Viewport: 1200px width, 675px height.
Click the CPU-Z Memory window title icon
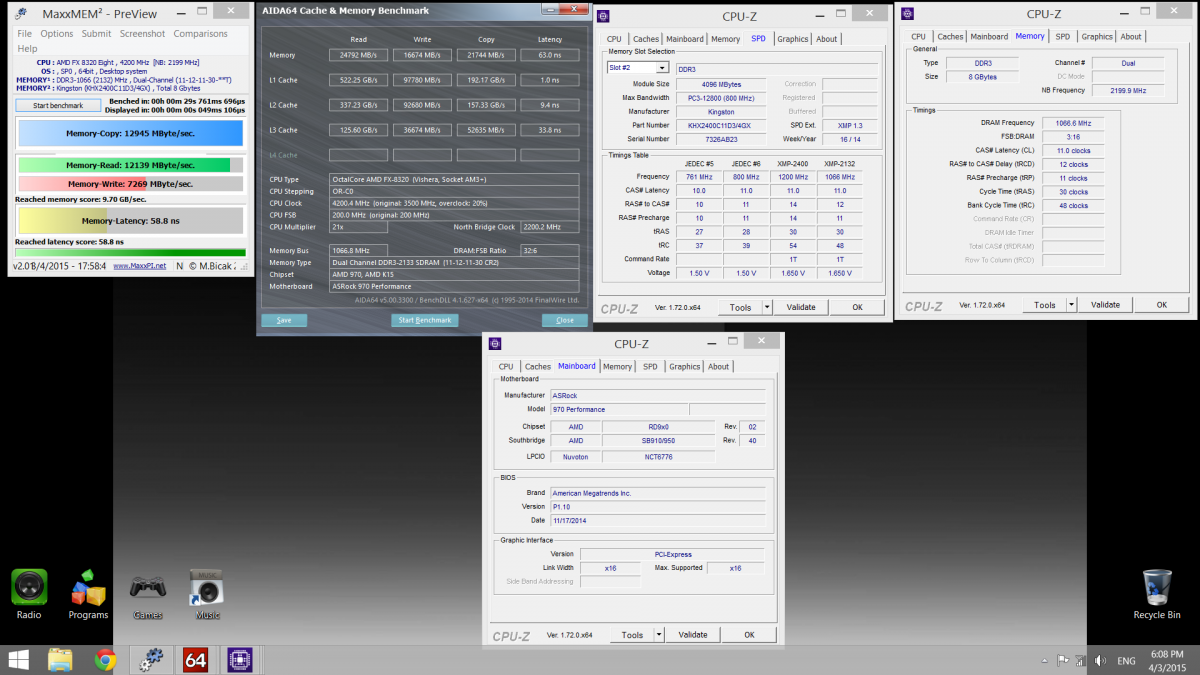pos(908,13)
